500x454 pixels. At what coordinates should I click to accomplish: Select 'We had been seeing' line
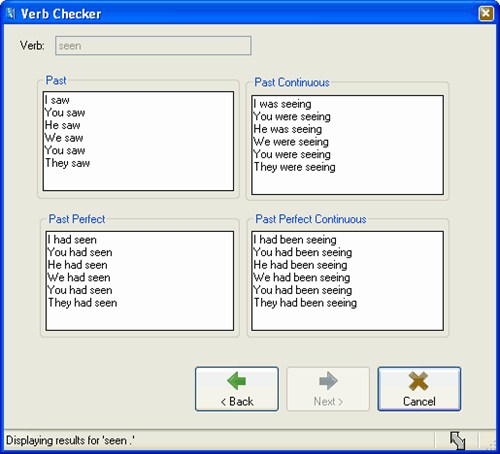click(302, 278)
